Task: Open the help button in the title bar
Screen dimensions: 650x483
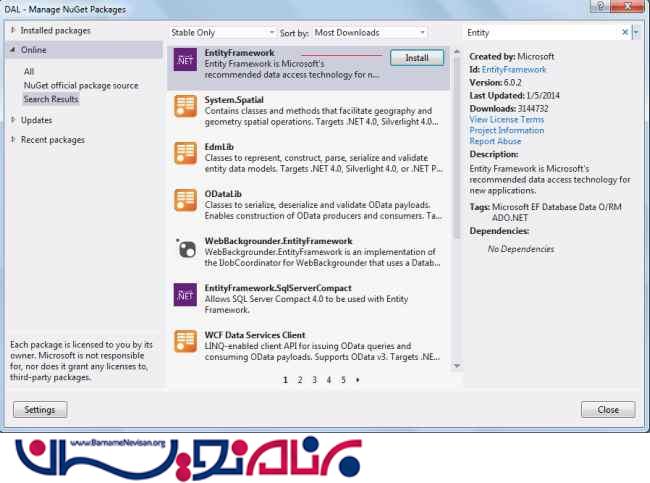Action: click(600, 6)
